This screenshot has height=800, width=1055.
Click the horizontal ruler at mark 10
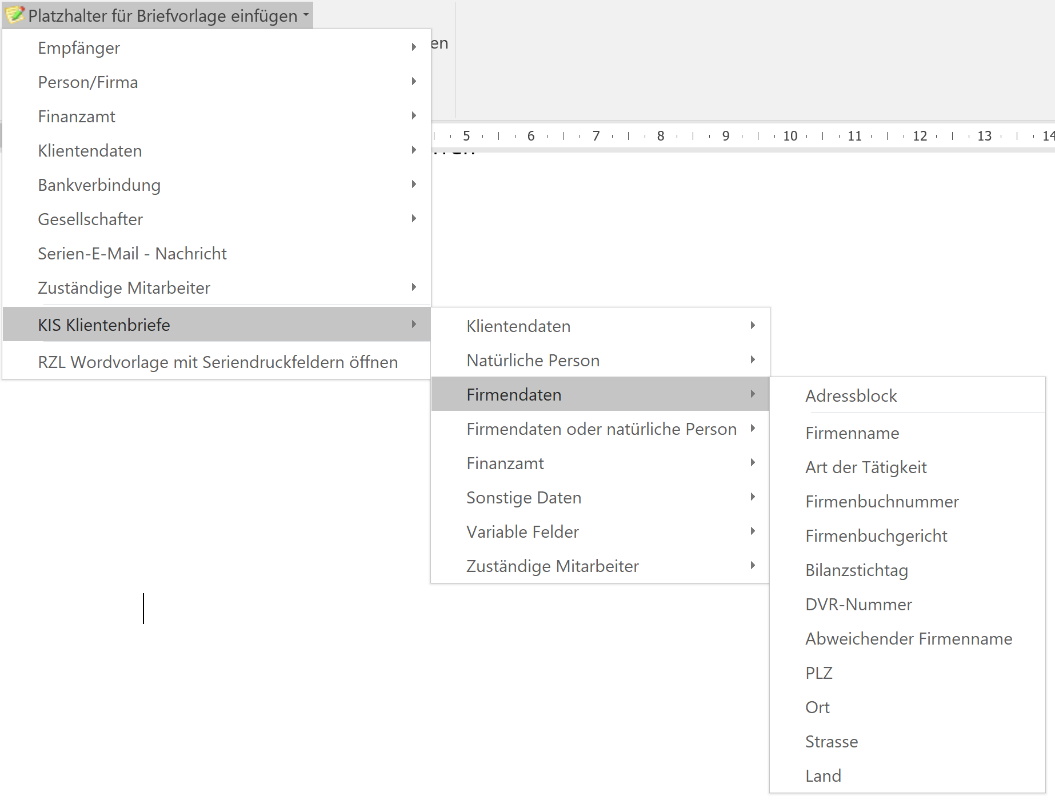790,136
